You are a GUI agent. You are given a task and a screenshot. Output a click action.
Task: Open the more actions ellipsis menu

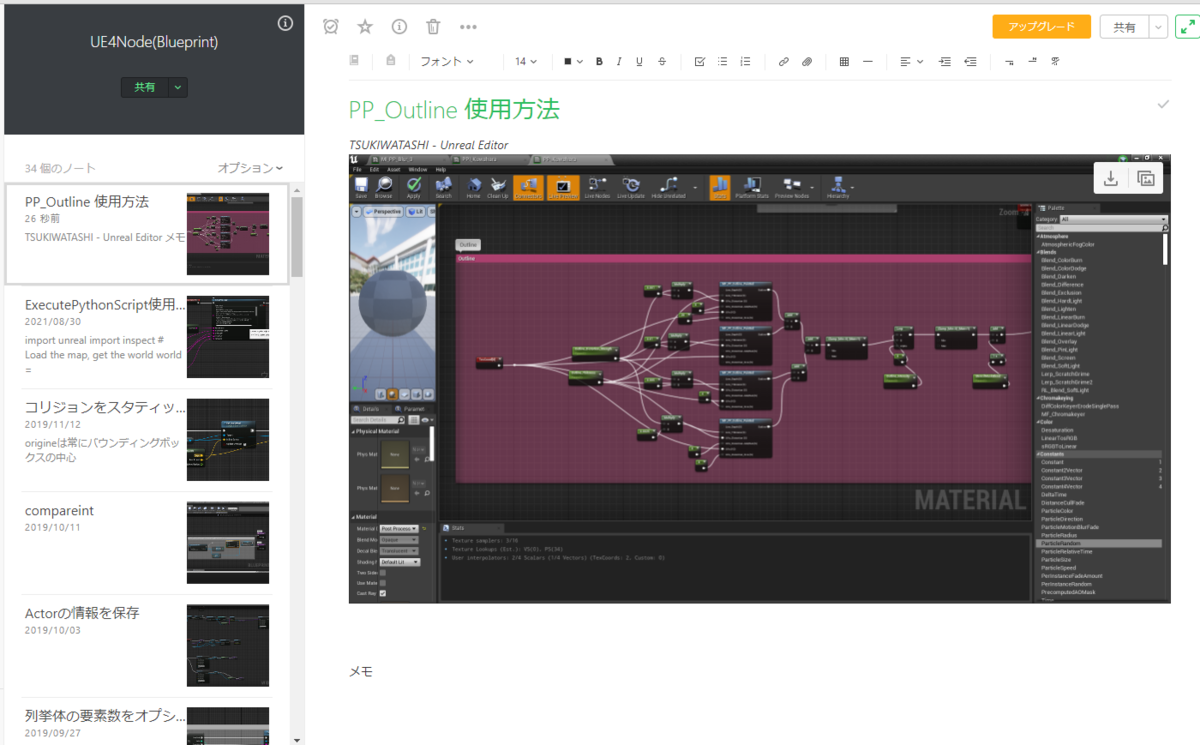[468, 27]
